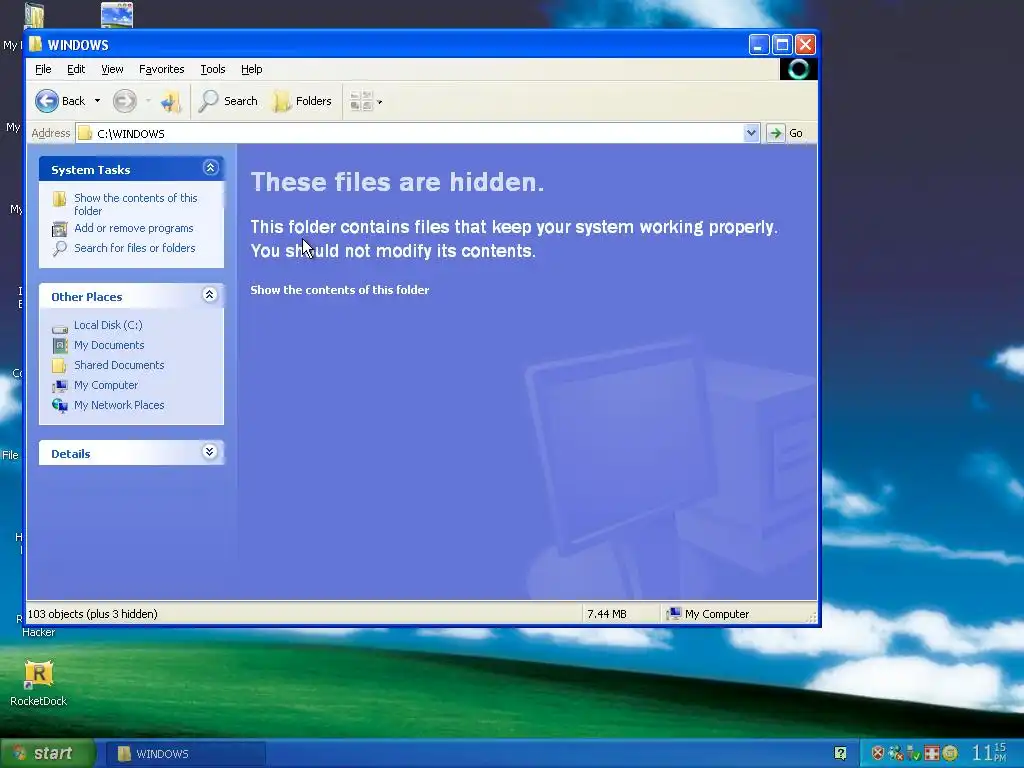
Task: Open My Computer from Other Places
Action: pos(106,385)
